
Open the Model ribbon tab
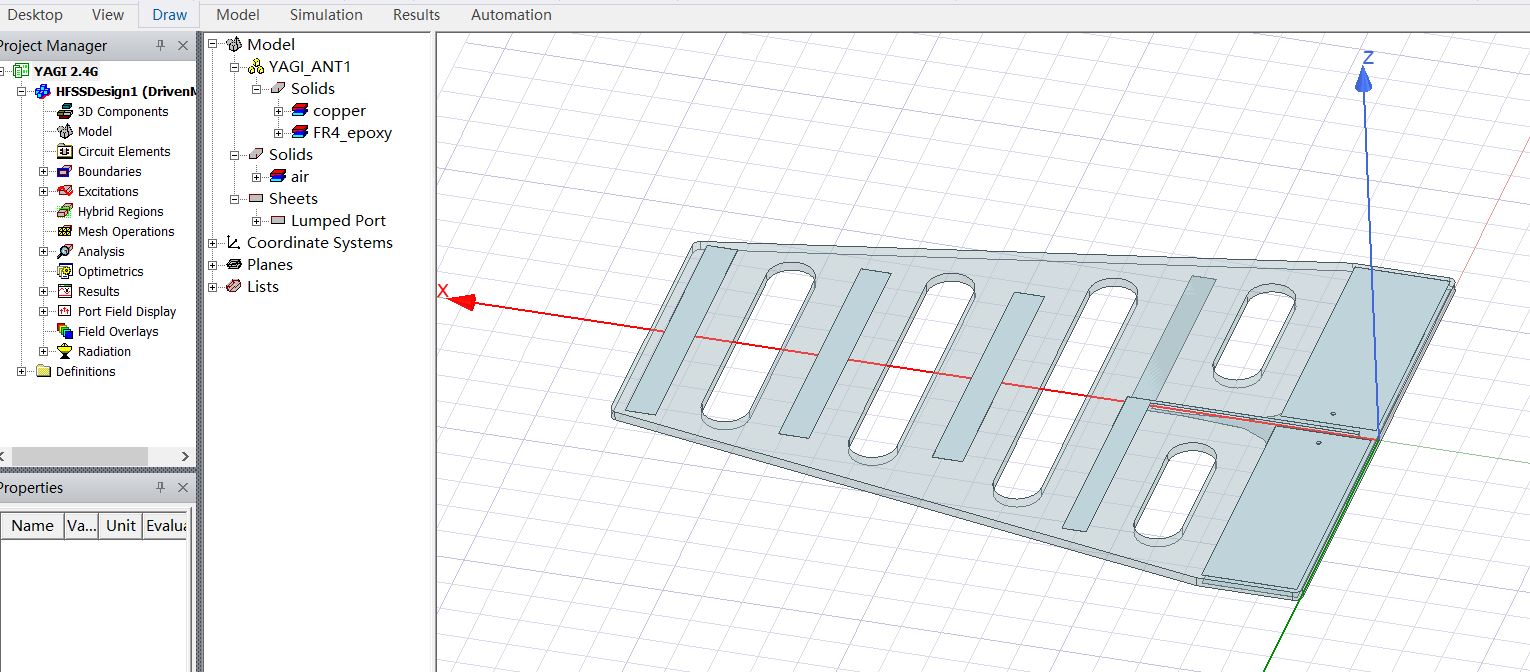pyautogui.click(x=238, y=14)
